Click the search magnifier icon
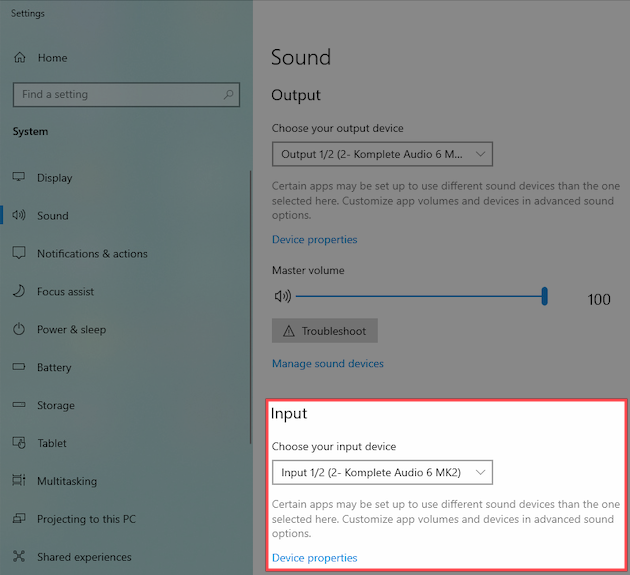This screenshot has width=630, height=575. 228,94
